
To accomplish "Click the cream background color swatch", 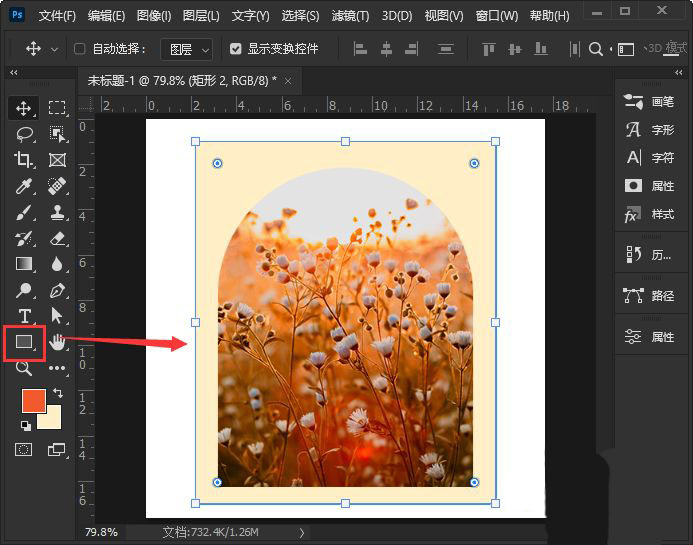I will [53, 420].
